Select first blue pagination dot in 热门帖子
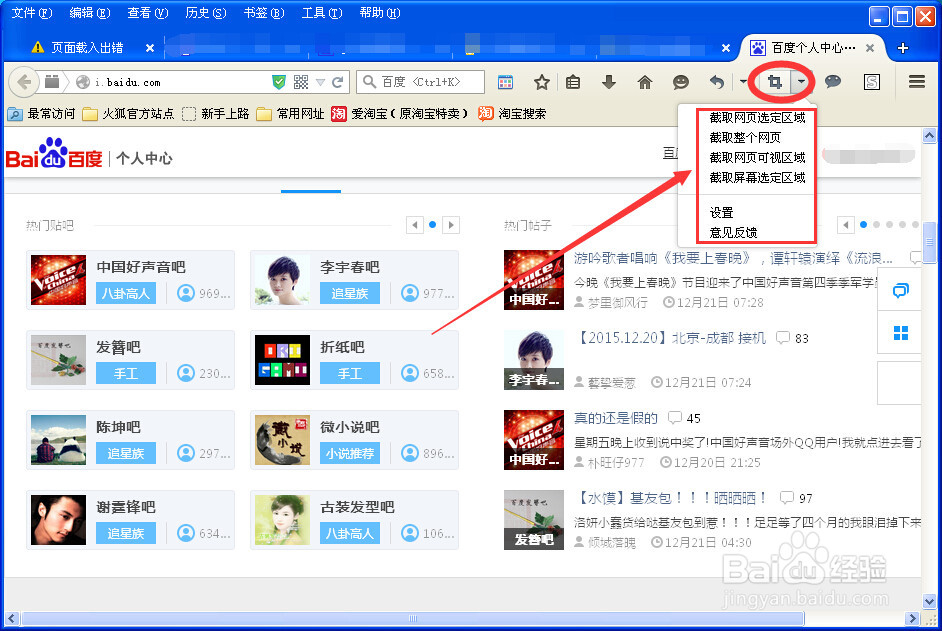 point(863,225)
